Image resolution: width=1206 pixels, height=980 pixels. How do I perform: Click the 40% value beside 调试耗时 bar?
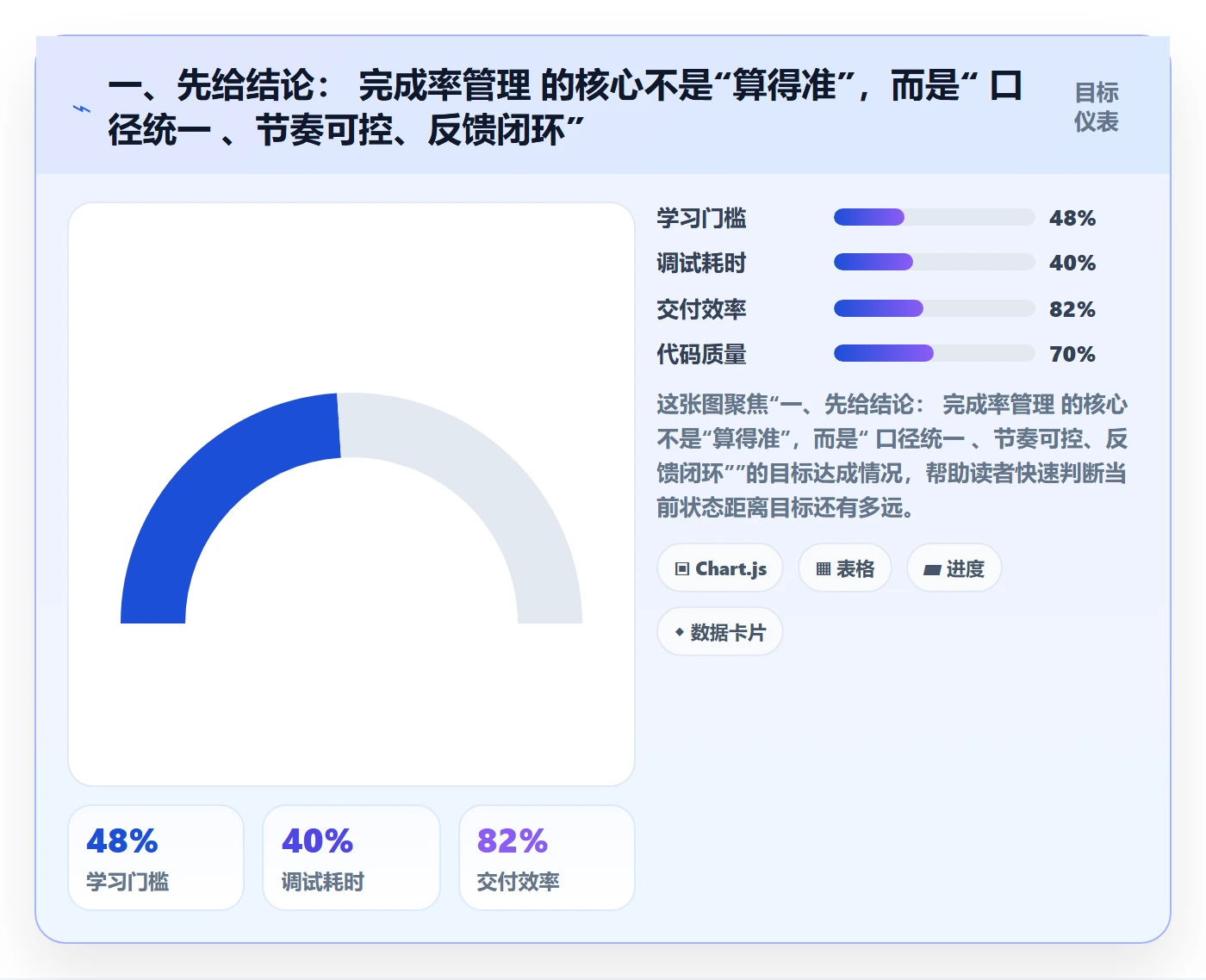pyautogui.click(x=1072, y=263)
